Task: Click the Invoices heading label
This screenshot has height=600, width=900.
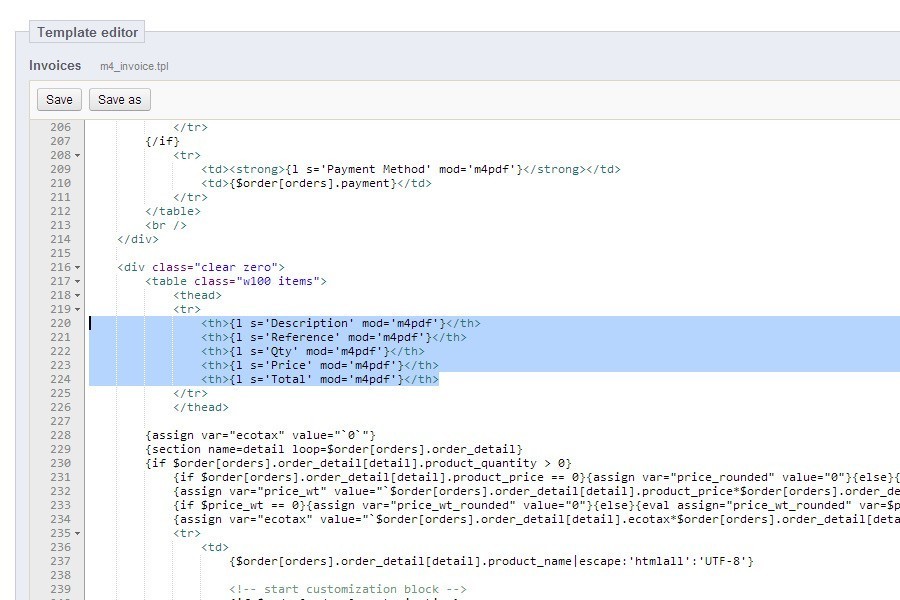Action: [x=55, y=65]
